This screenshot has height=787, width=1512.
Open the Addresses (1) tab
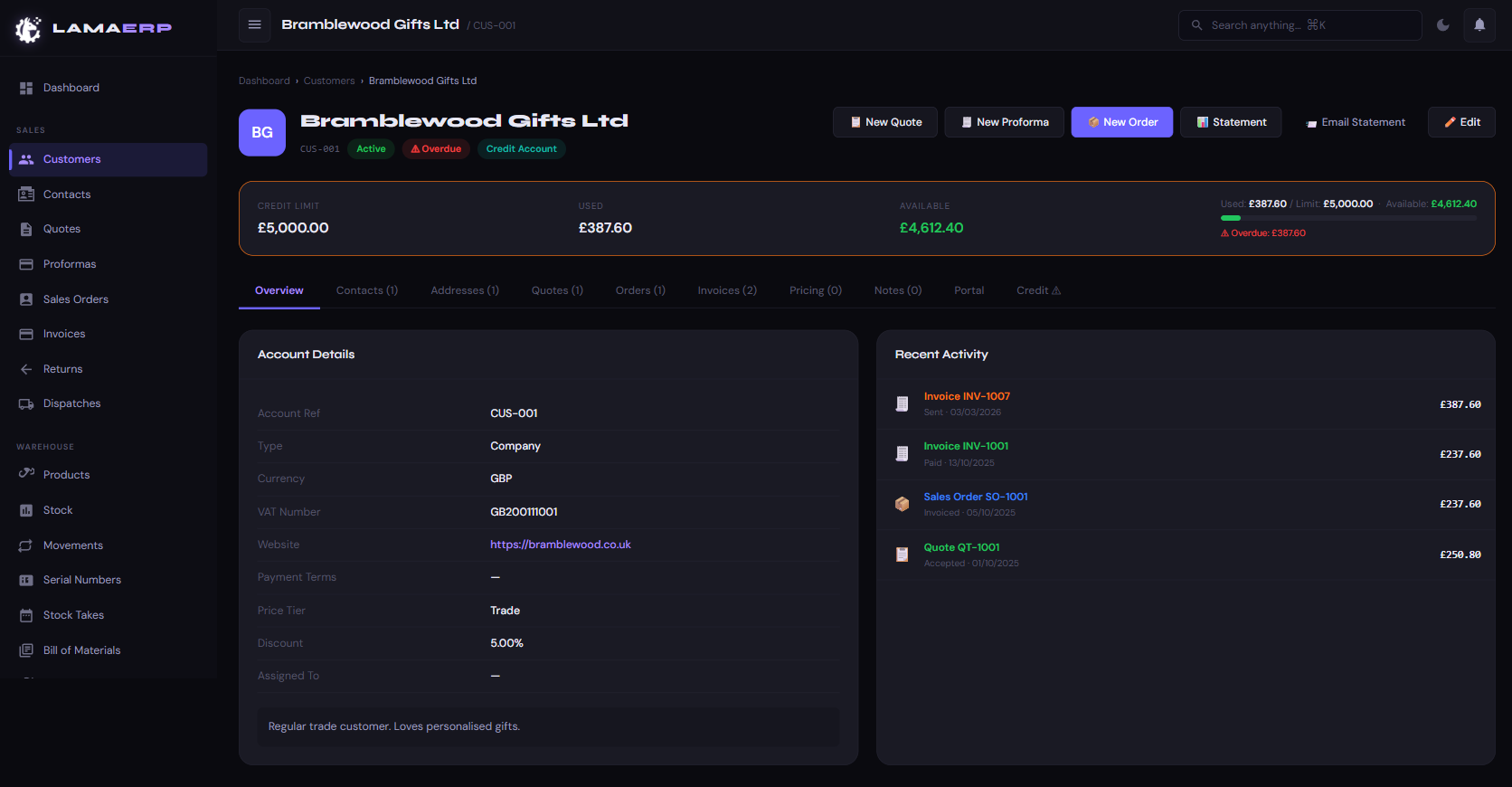[465, 290]
